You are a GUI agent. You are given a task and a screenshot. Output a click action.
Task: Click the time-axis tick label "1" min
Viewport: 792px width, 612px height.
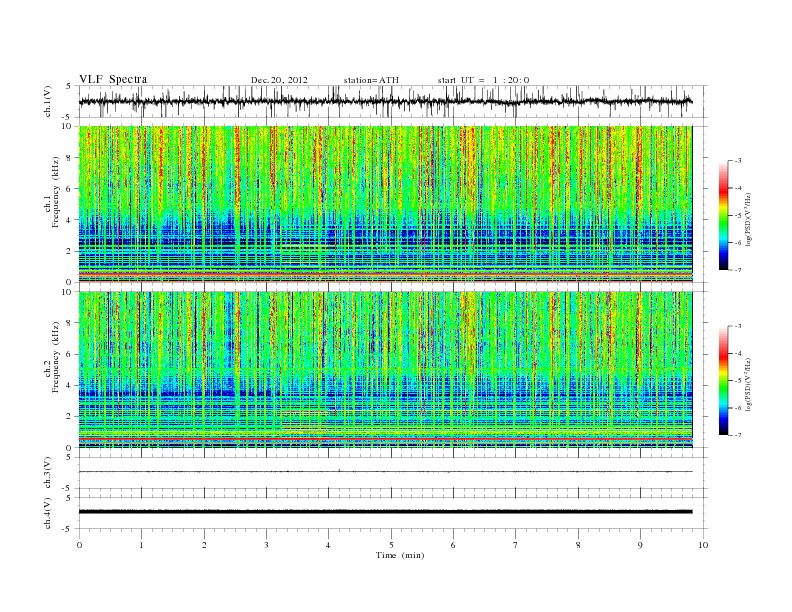(141, 545)
